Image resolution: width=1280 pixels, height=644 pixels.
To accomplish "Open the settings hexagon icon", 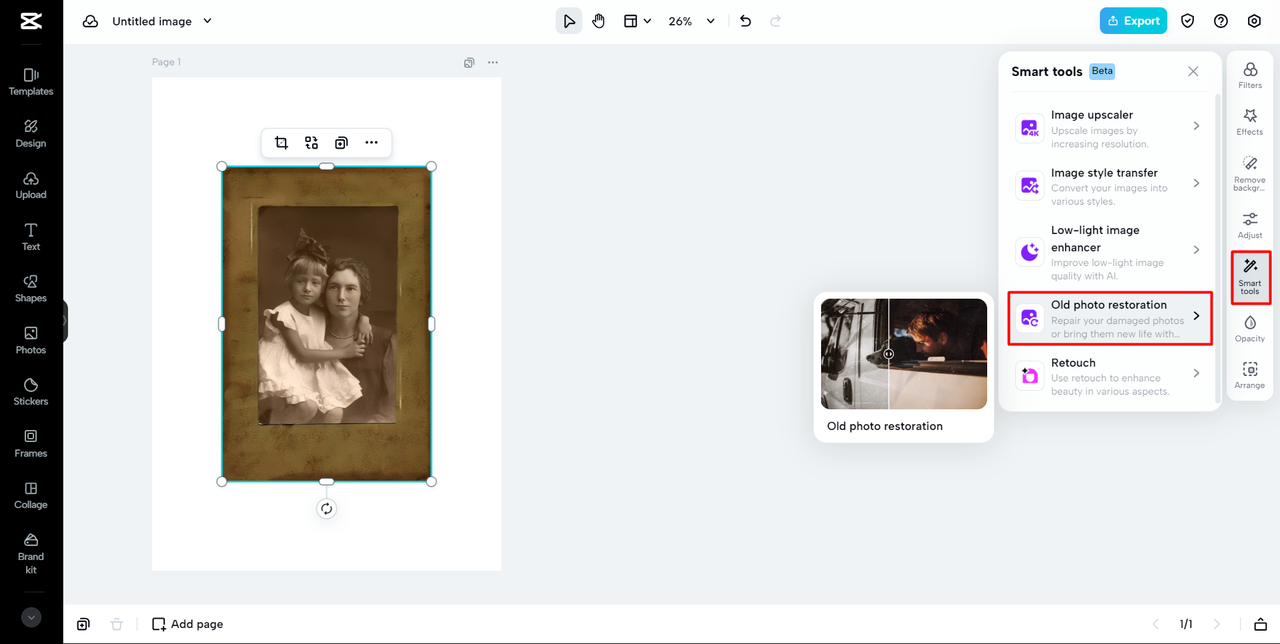I will click(1254, 21).
